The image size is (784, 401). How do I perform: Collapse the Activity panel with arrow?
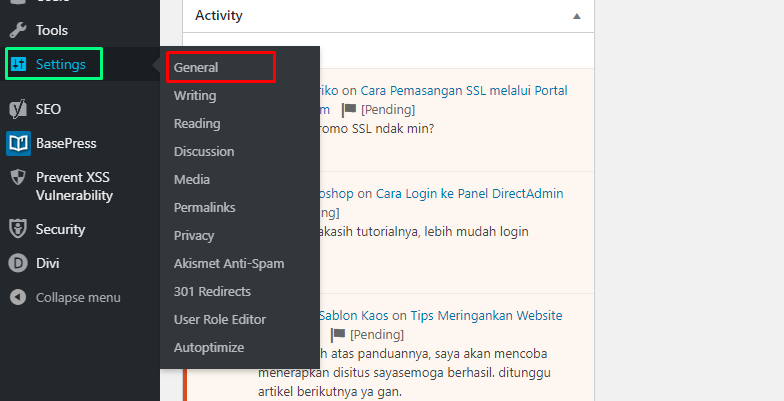coord(576,17)
